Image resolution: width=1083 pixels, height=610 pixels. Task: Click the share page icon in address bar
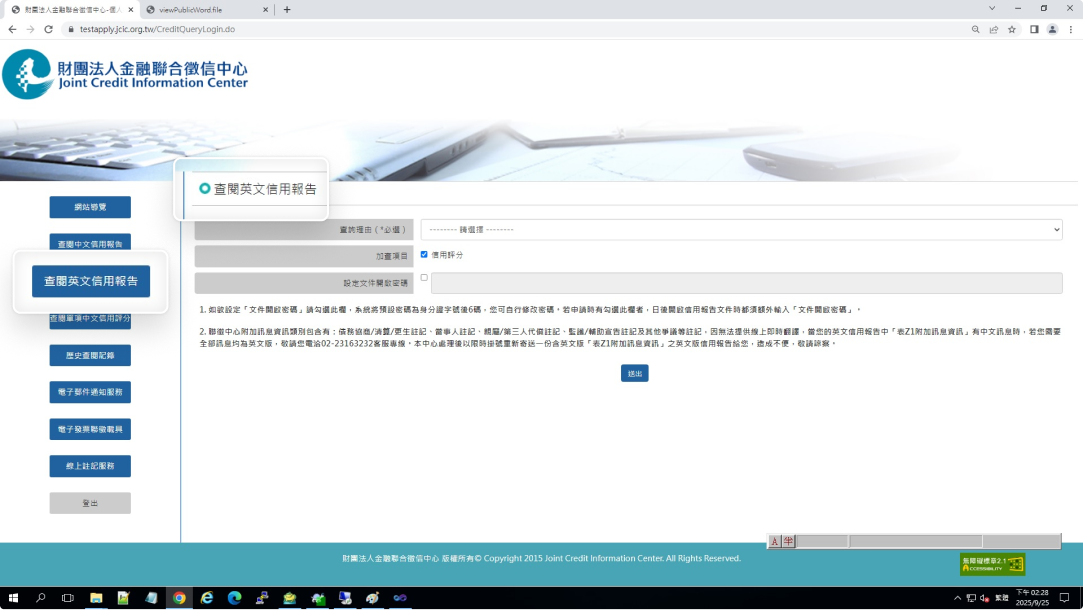pos(993,30)
